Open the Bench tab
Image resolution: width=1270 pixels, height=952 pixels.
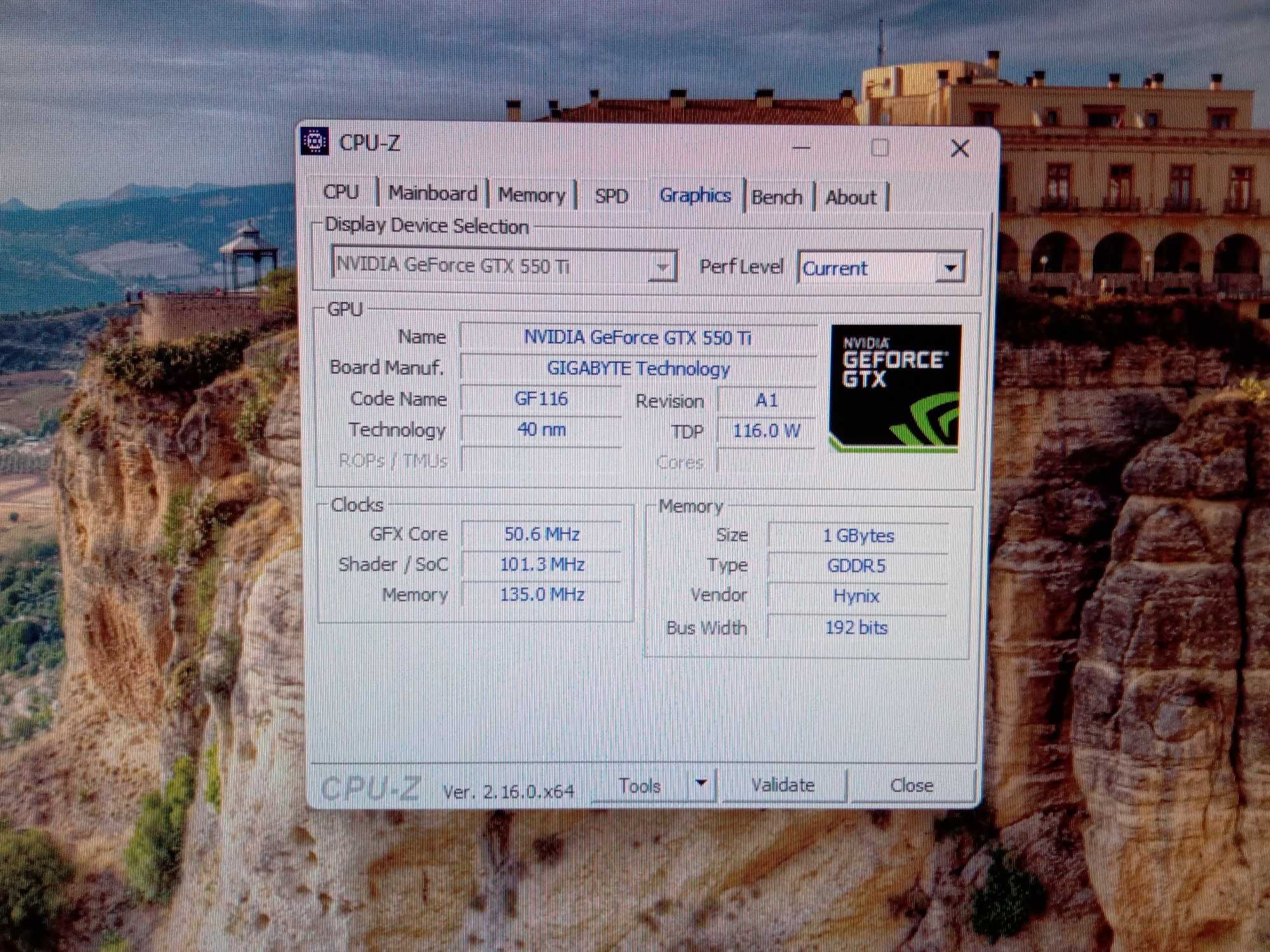(777, 197)
